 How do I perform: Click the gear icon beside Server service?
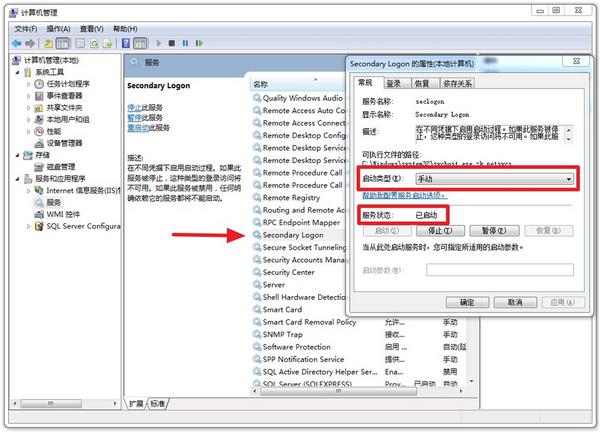(257, 285)
